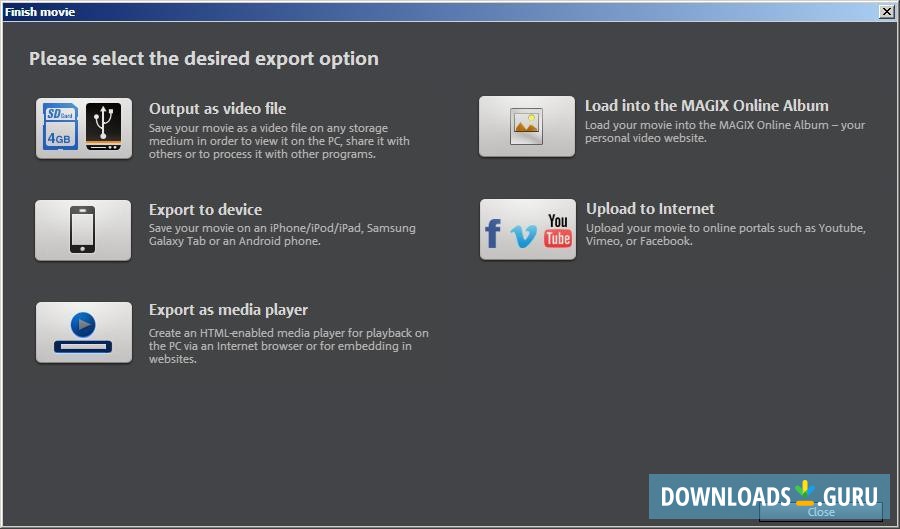This screenshot has height=529, width=900.
Task: Click the 'iPhone/iPod/iPad, Samsung' description text
Action: click(282, 235)
